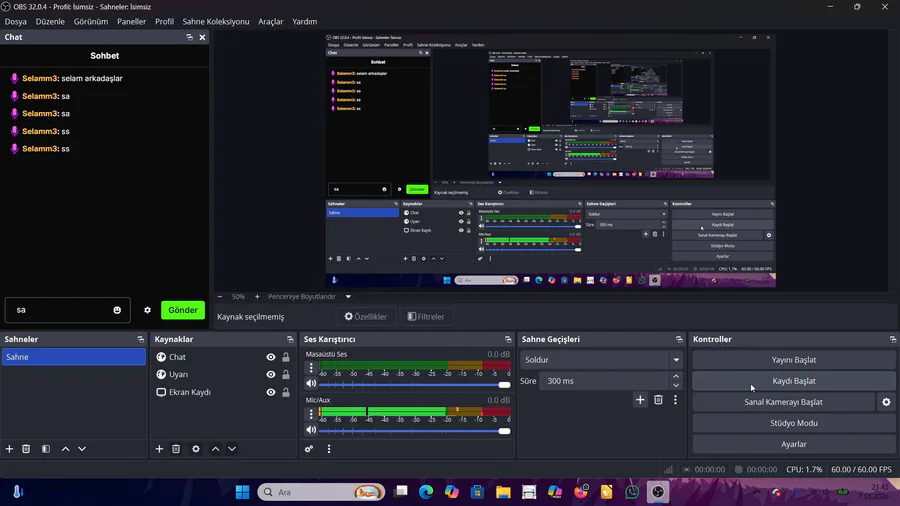Screen dimensions: 900x506
Task: Open the Paneller menu
Action: pyautogui.click(x=131, y=21)
